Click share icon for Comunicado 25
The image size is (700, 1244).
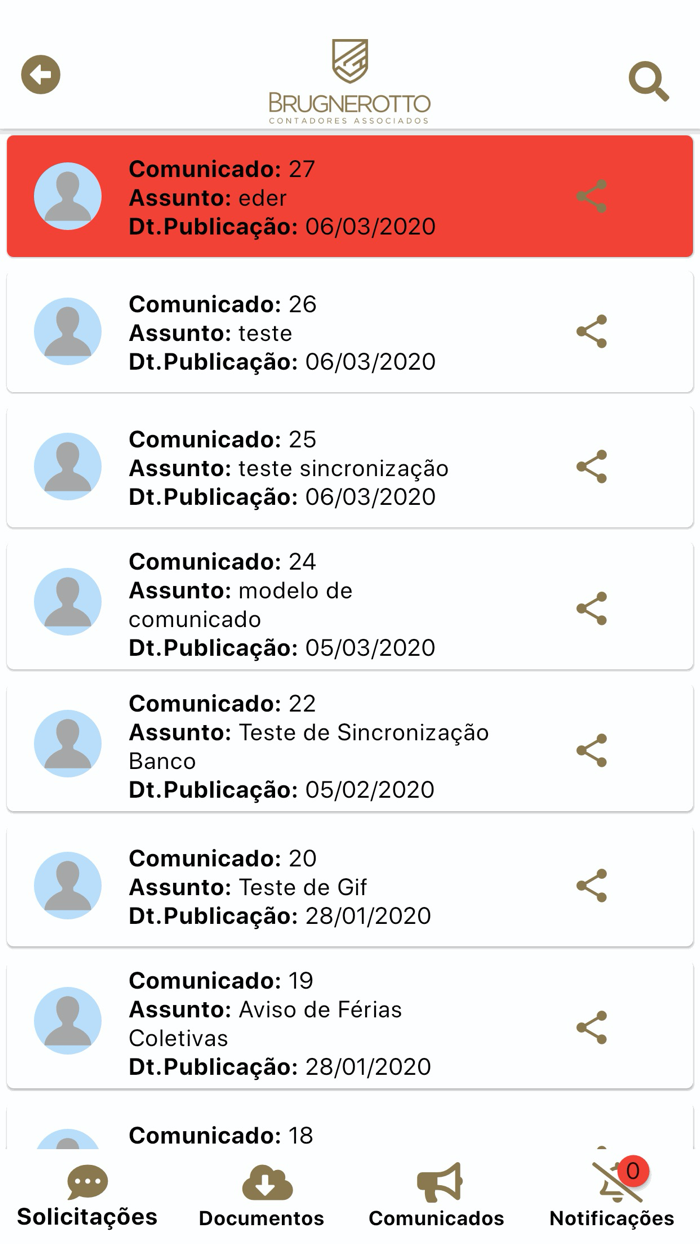(592, 467)
